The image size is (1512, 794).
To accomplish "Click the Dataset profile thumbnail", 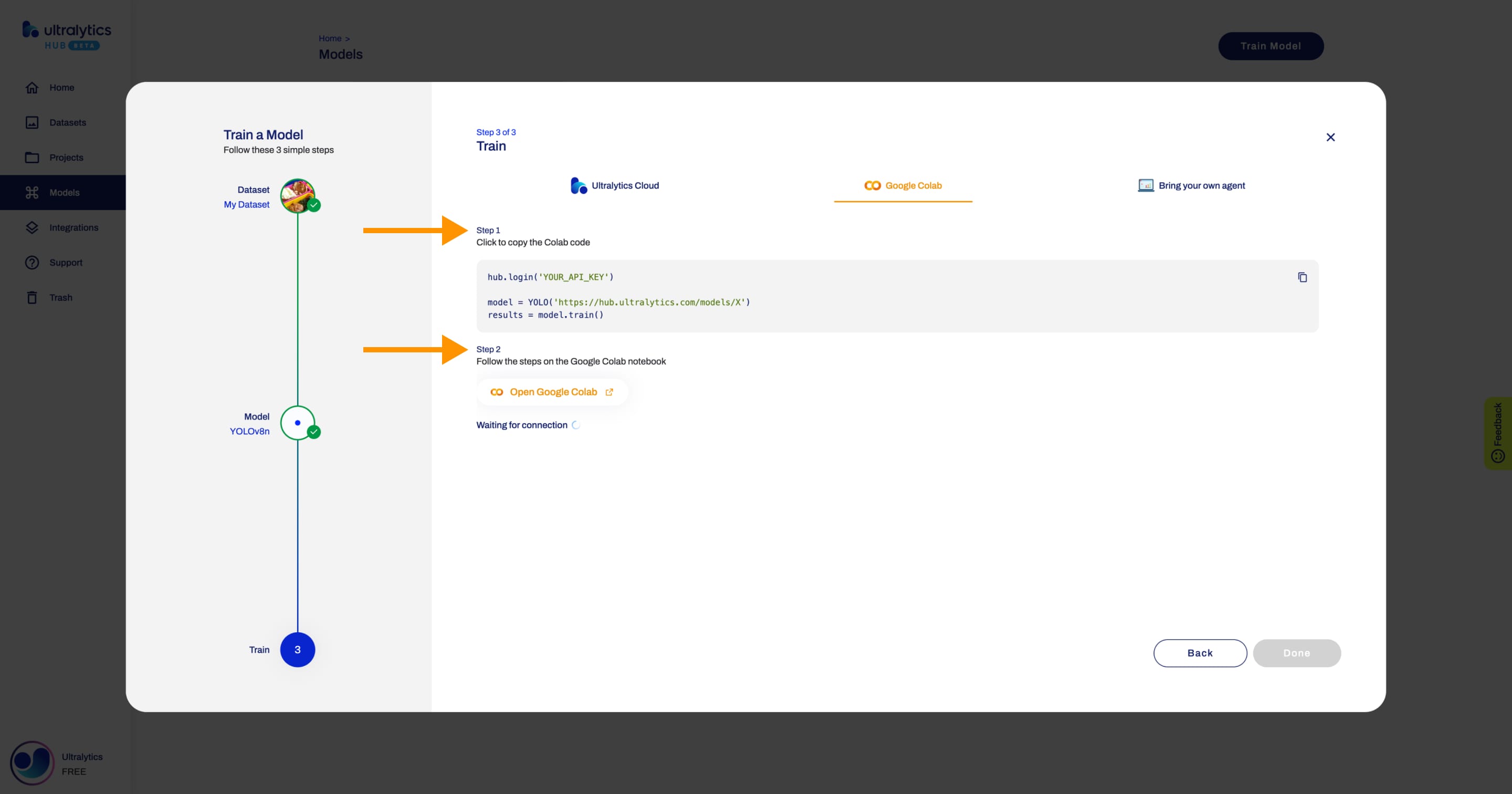I will (x=297, y=196).
